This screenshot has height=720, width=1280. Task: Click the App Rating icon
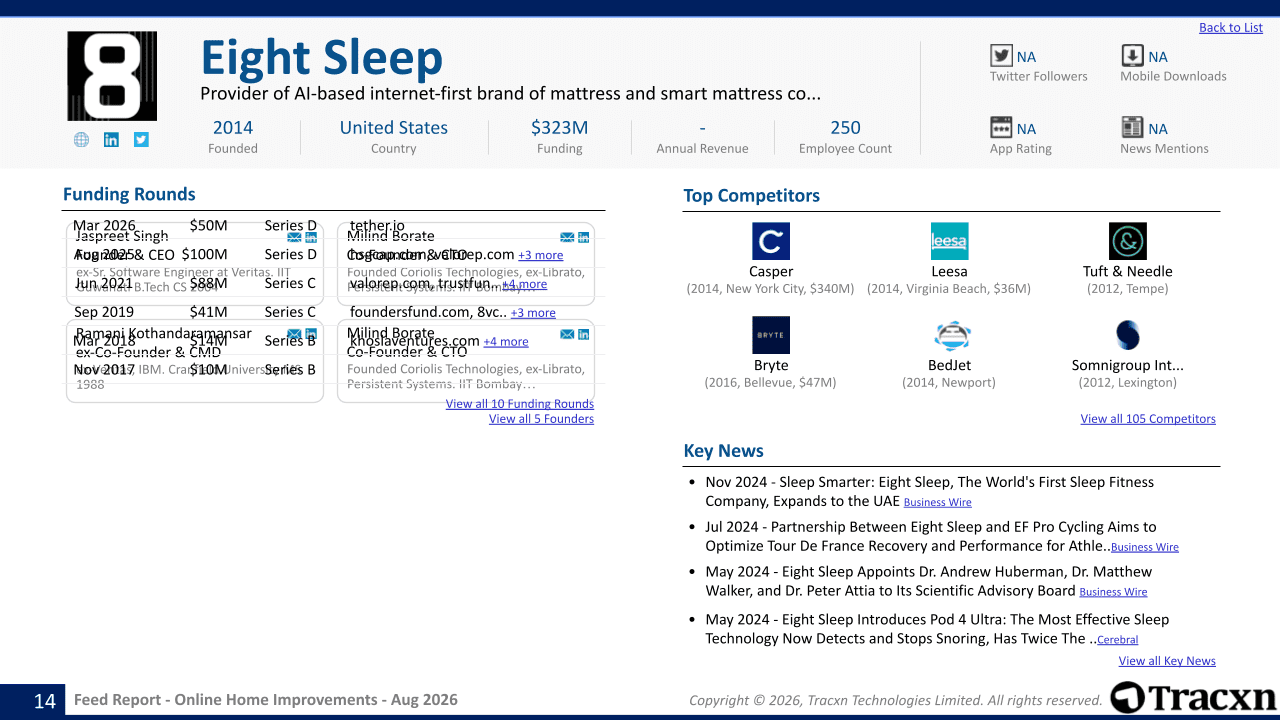coord(1001,127)
